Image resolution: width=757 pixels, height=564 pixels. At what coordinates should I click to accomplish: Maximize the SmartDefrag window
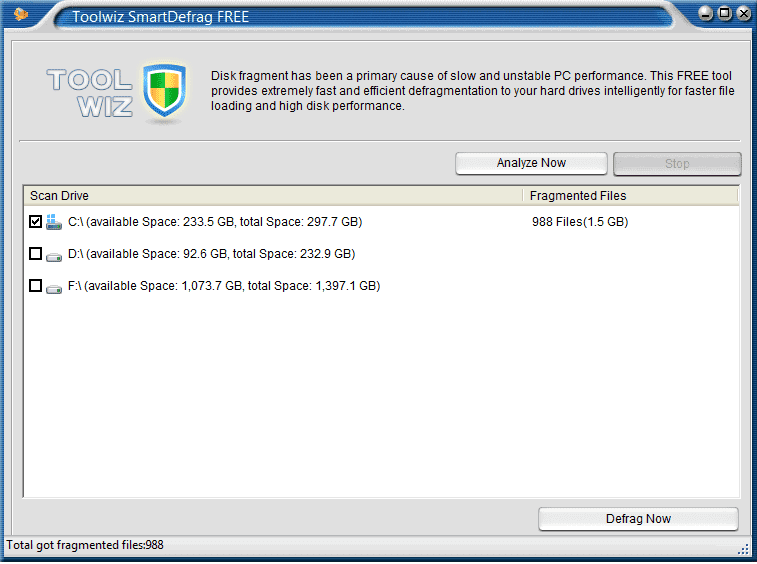pyautogui.click(x=725, y=13)
